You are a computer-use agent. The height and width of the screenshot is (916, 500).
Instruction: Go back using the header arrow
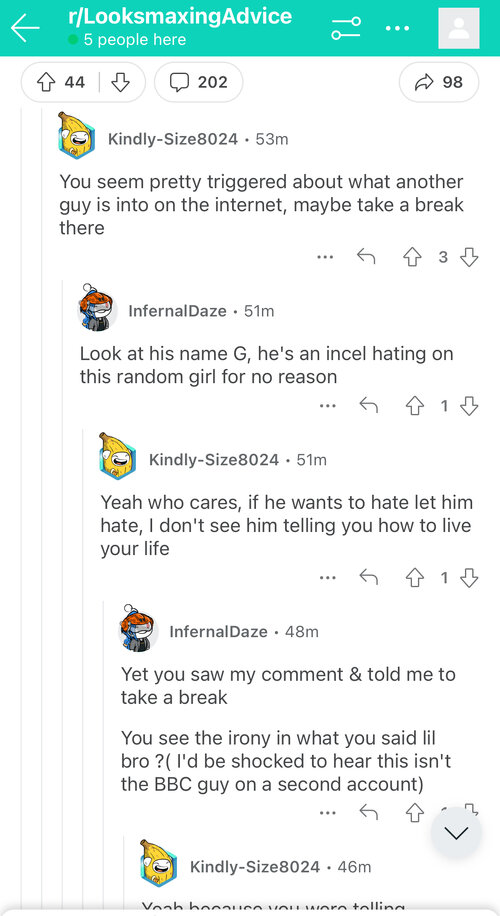pos(25,29)
